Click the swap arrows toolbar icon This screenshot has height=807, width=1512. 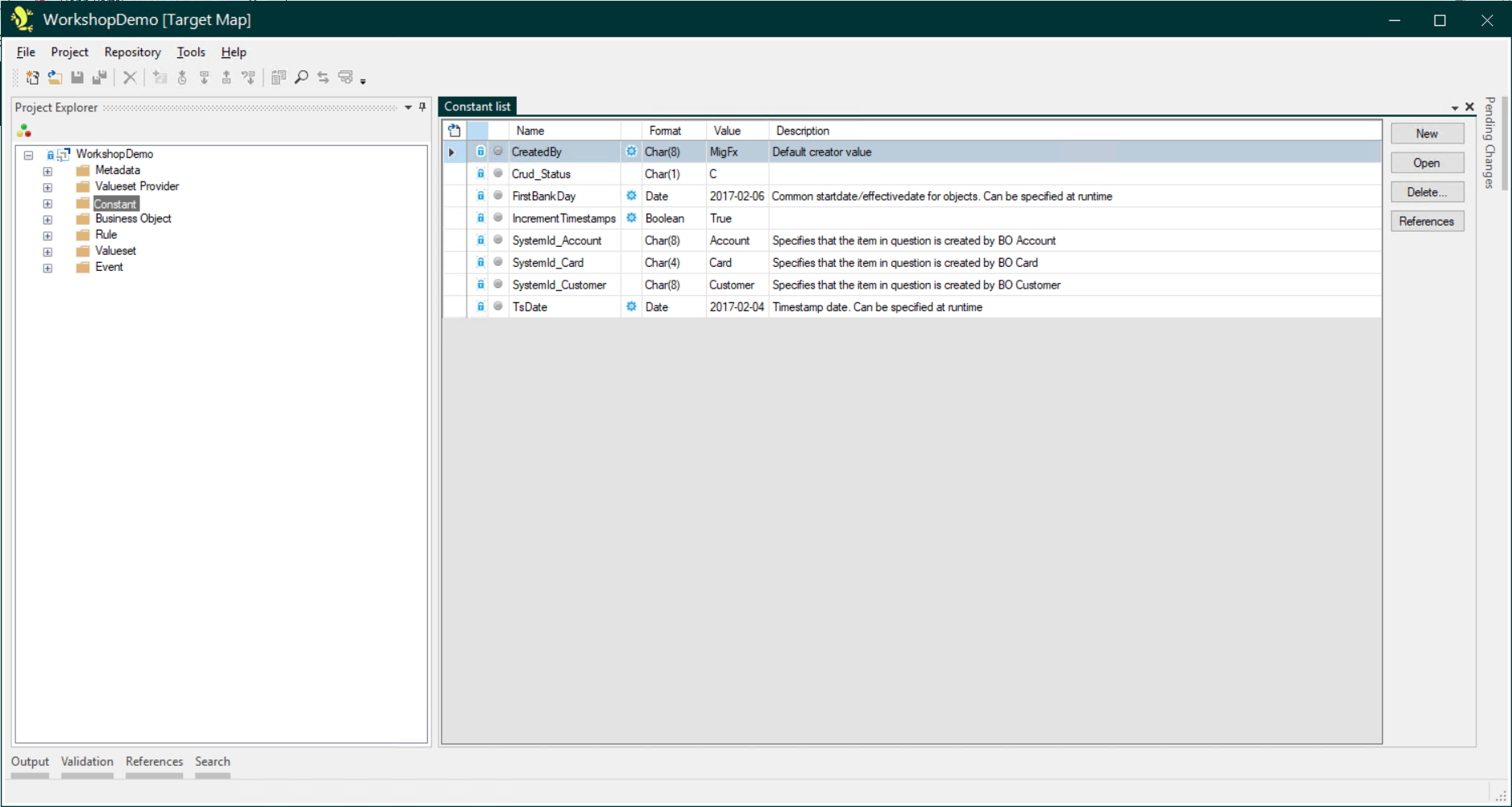(323, 77)
